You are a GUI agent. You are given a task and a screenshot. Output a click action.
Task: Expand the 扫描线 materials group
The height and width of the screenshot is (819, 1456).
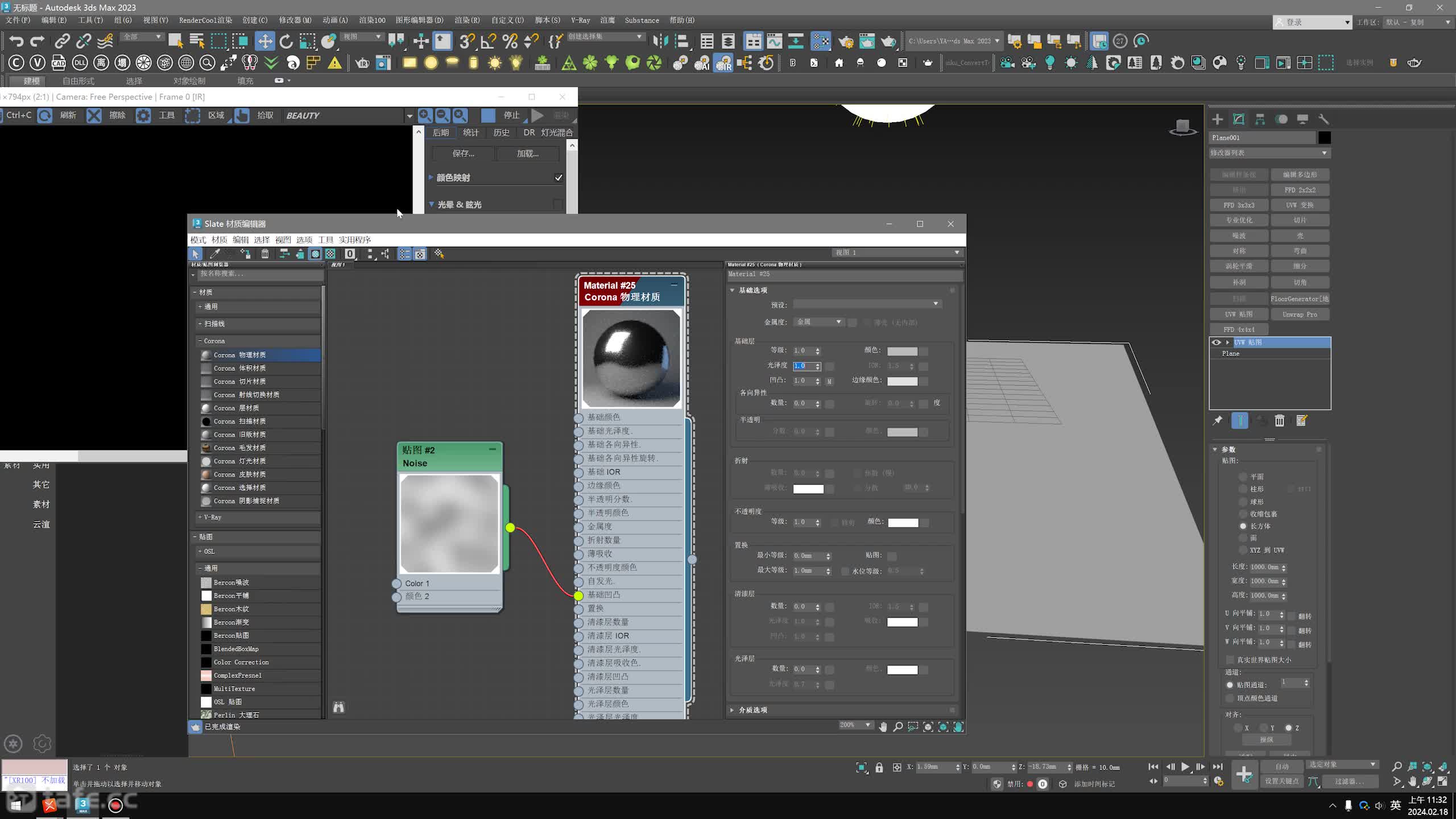click(200, 324)
